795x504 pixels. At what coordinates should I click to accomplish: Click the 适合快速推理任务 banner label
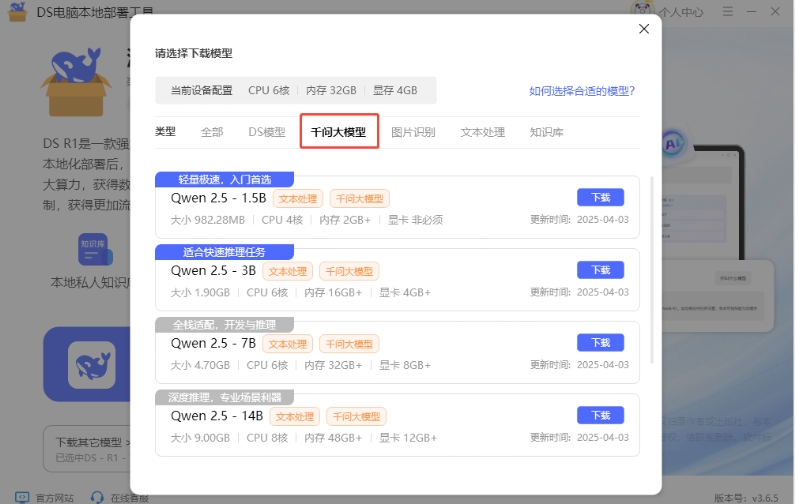(x=224, y=252)
